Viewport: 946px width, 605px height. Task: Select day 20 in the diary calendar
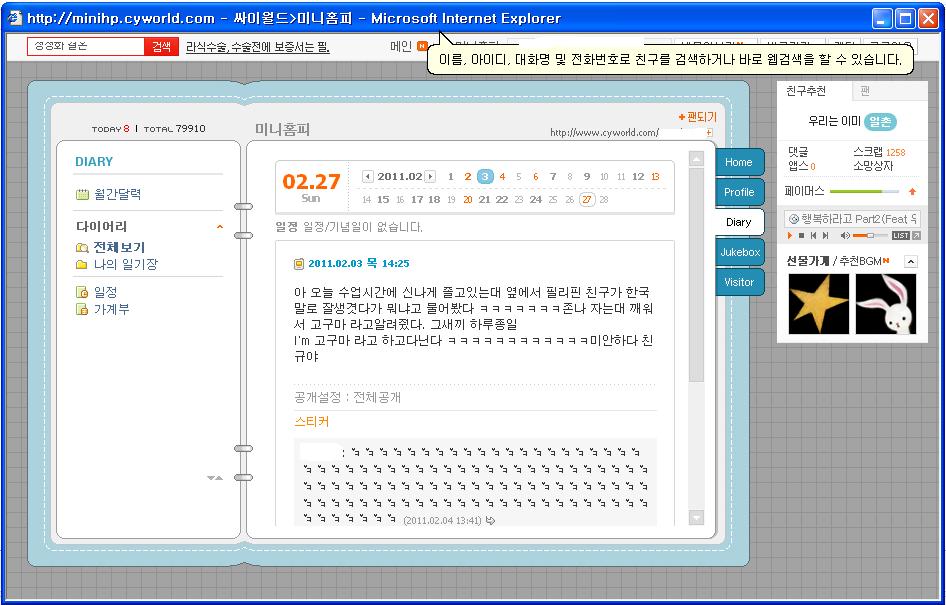click(x=468, y=200)
